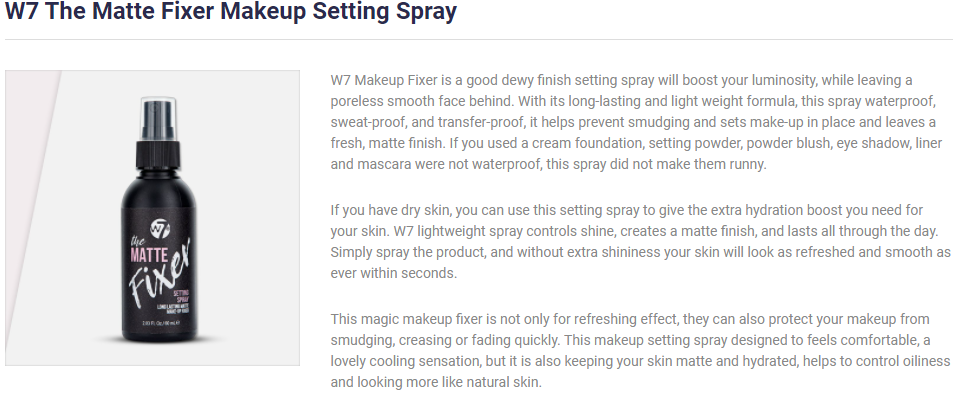Image resolution: width=963 pixels, height=417 pixels.
Task: Click the line beginning 'Simply spray the product'
Action: (641, 252)
